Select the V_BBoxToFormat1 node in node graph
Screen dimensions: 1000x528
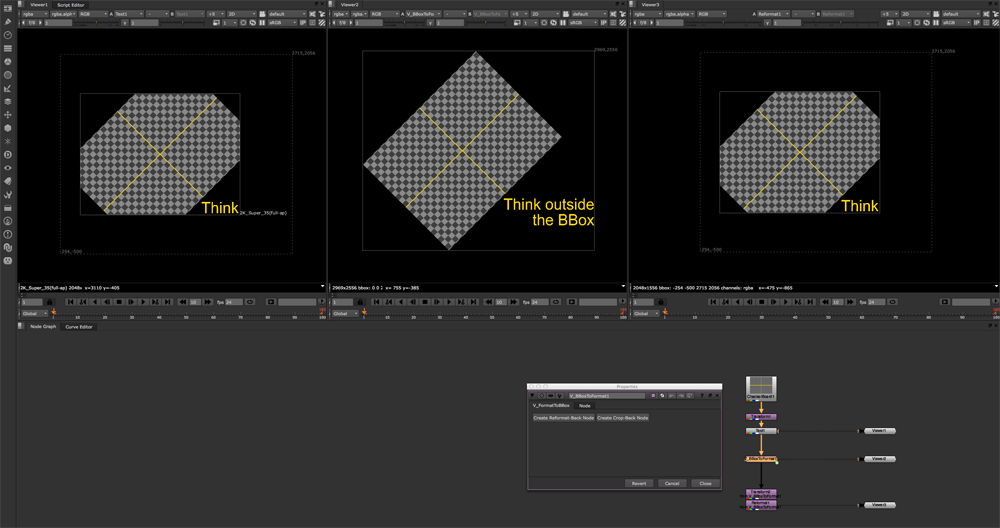tap(761, 458)
